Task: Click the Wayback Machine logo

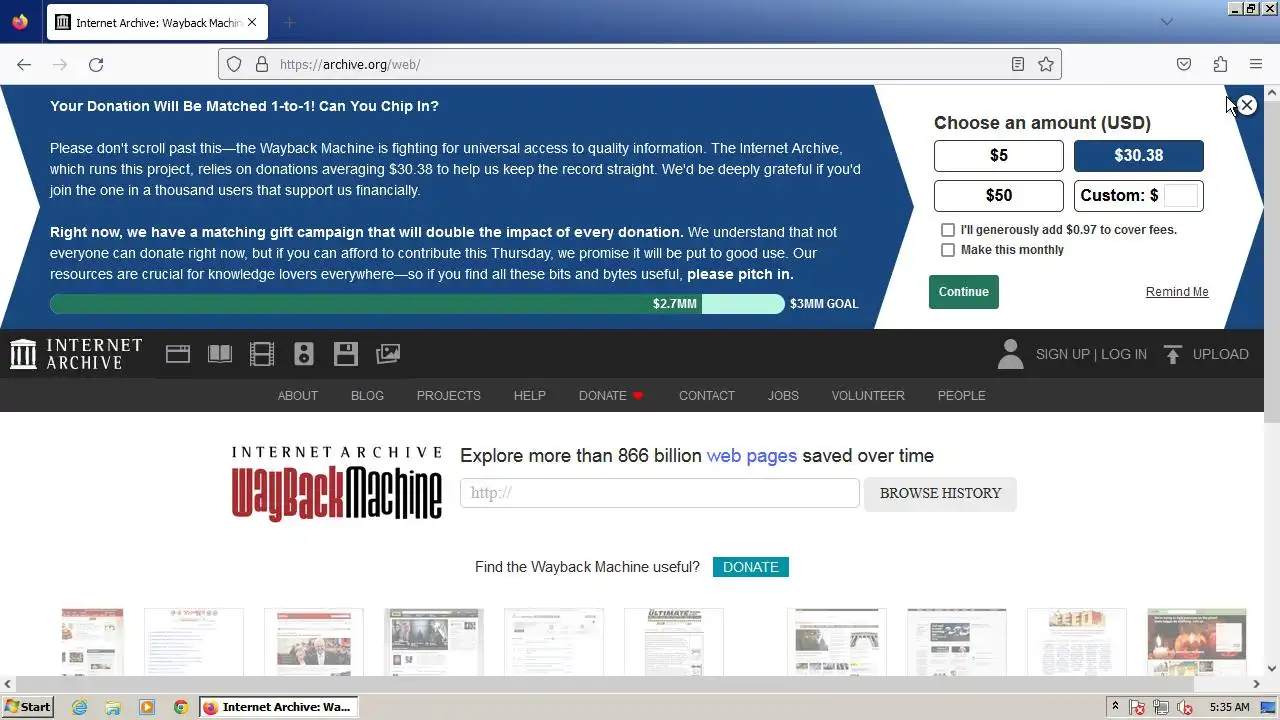Action: coord(337,484)
